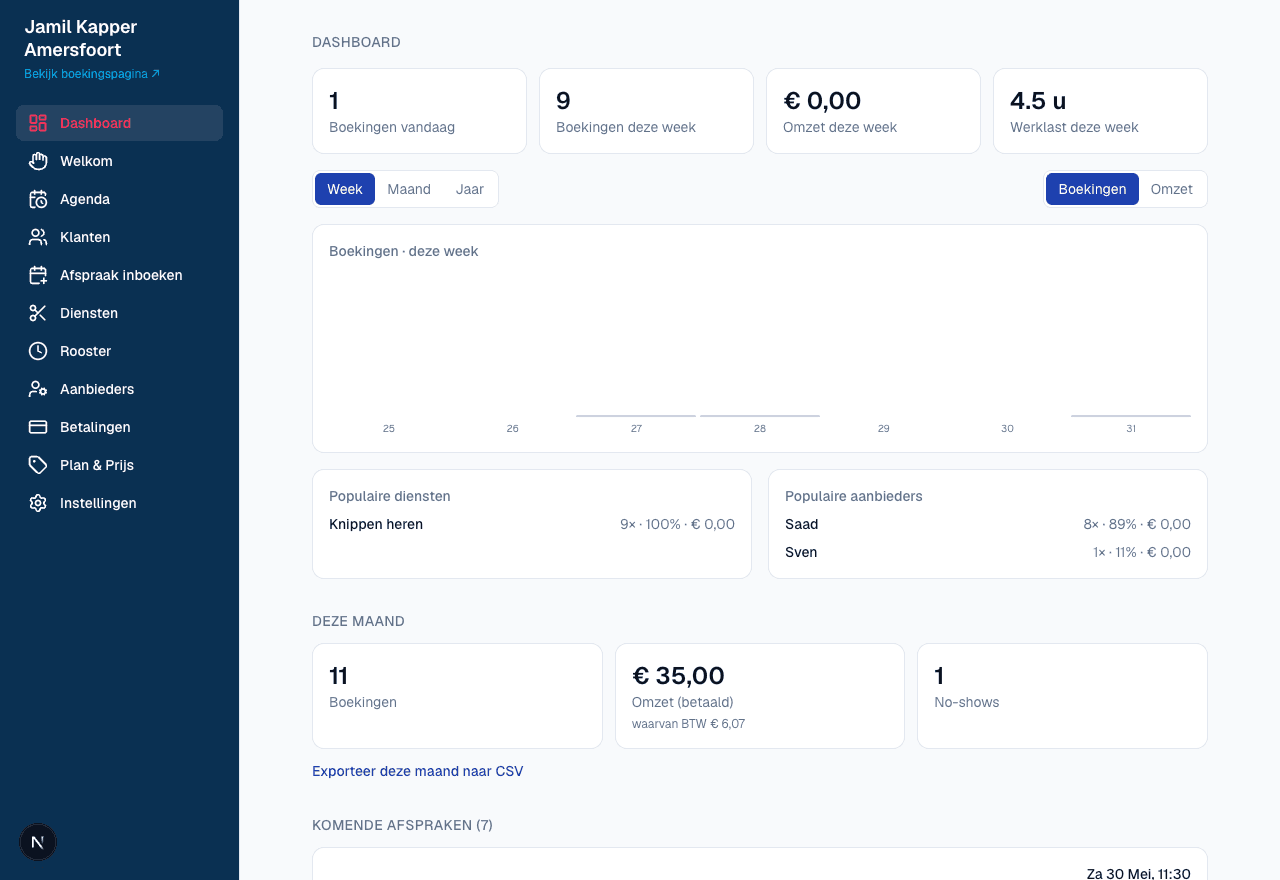Go to Welkom in the sidebar
This screenshot has width=1280, height=880.
click(119, 161)
